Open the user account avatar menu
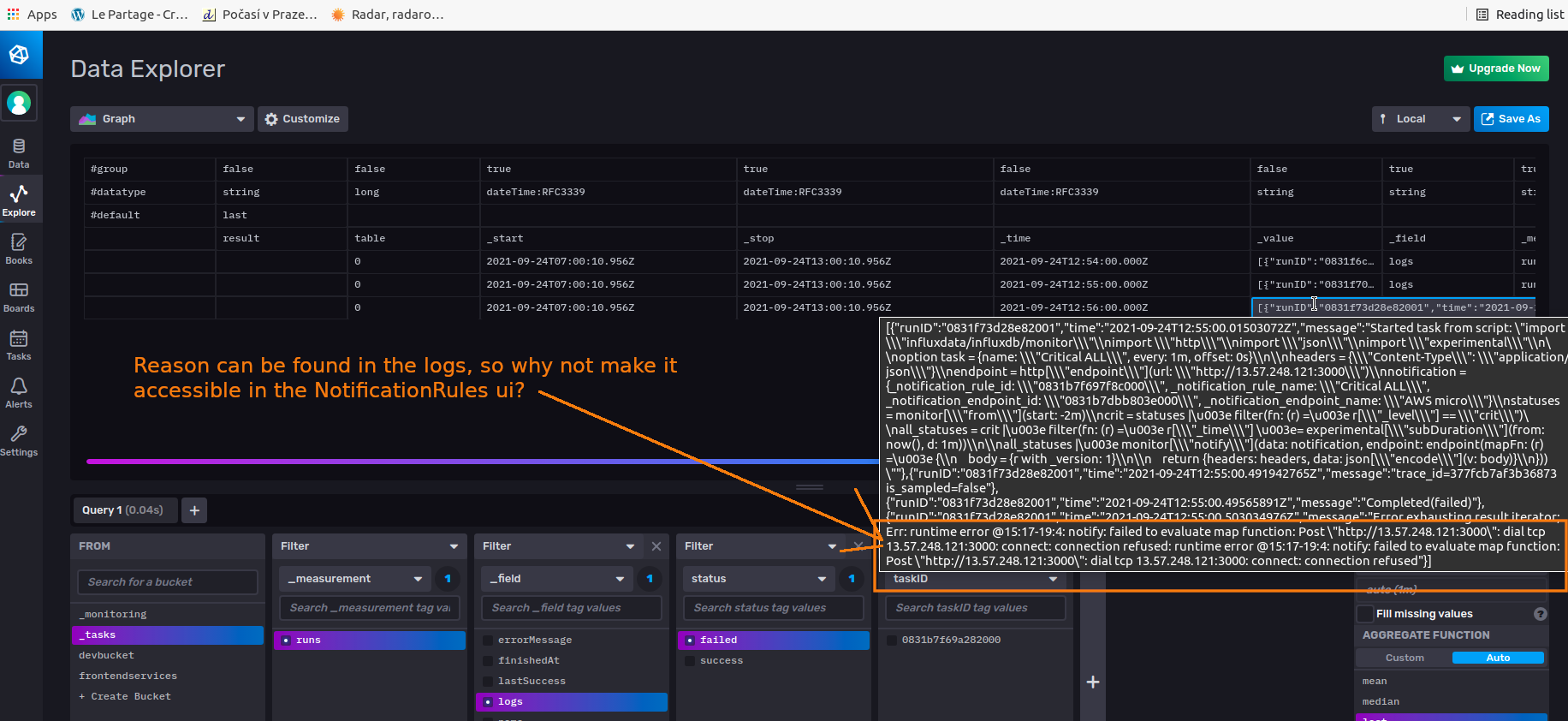Screen dimensions: 1568x721 tap(19, 104)
